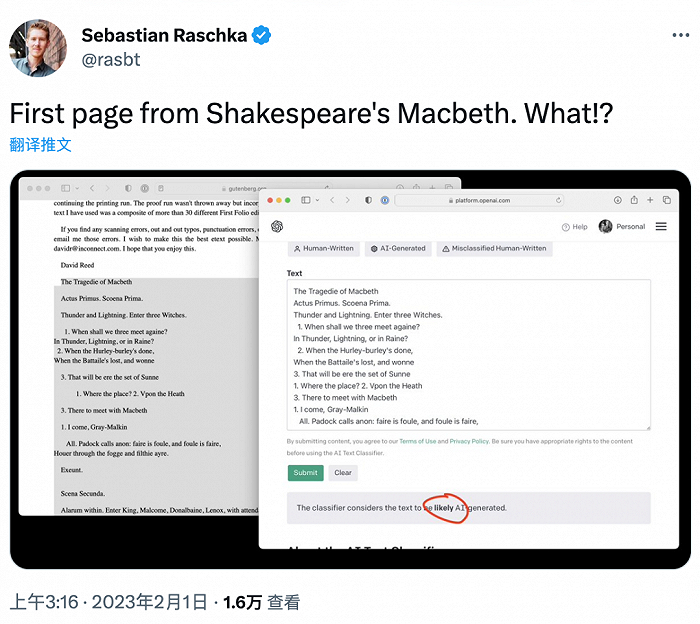Open the Terms of Use link
This screenshot has width=700, height=624.
point(420,441)
